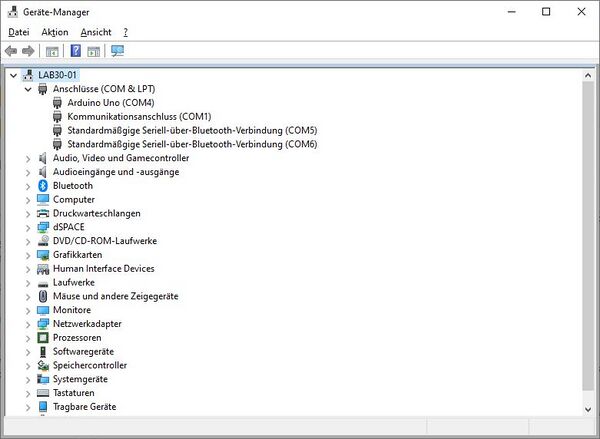Viewport: 600px width, 439px height.
Task: Click the dSPACE category icon
Action: pyautogui.click(x=43, y=227)
